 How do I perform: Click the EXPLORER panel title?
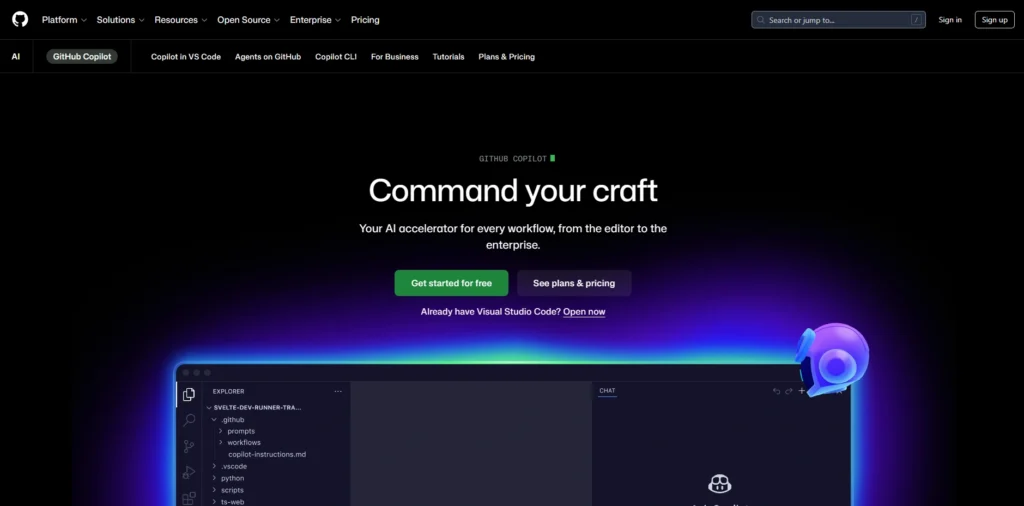[229, 392]
